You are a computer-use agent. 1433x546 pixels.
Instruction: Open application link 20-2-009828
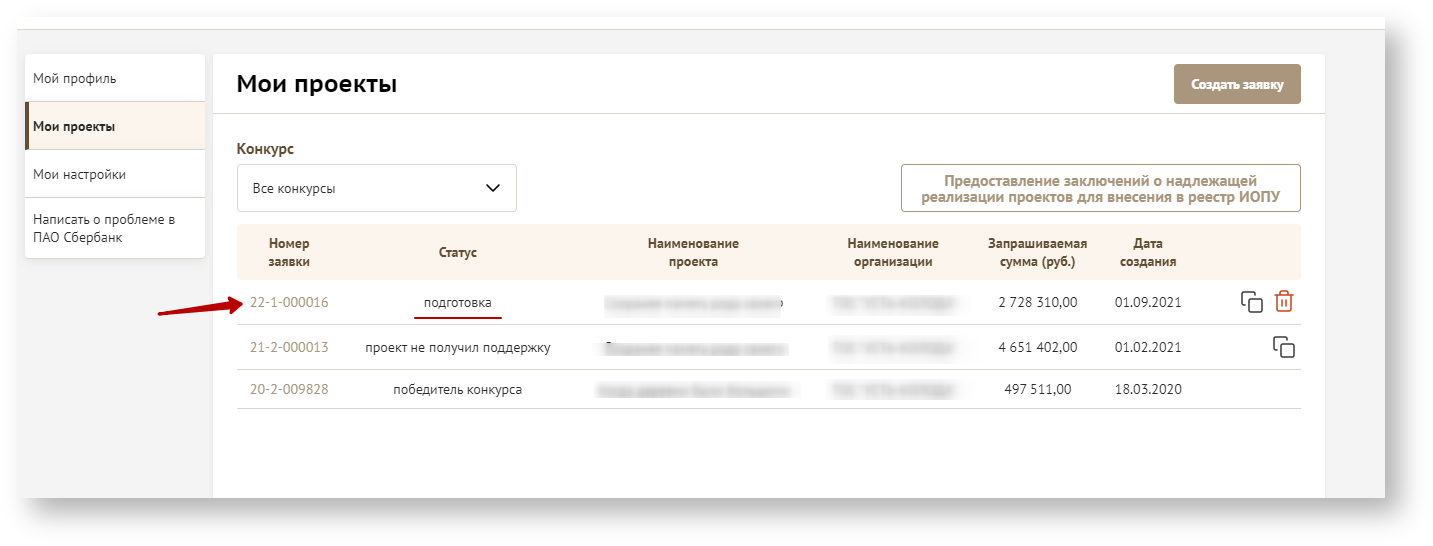(289, 390)
